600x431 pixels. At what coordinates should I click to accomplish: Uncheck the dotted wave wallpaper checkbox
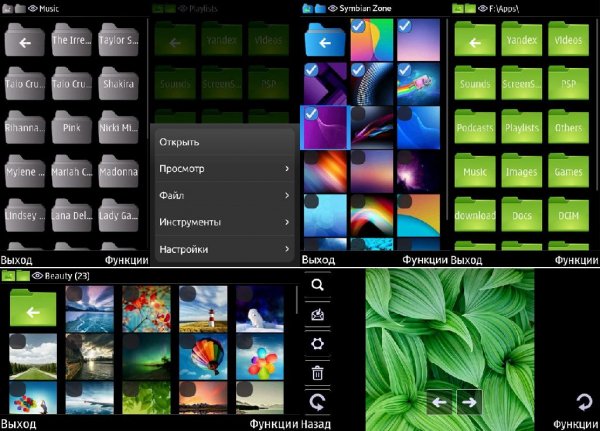358,70
